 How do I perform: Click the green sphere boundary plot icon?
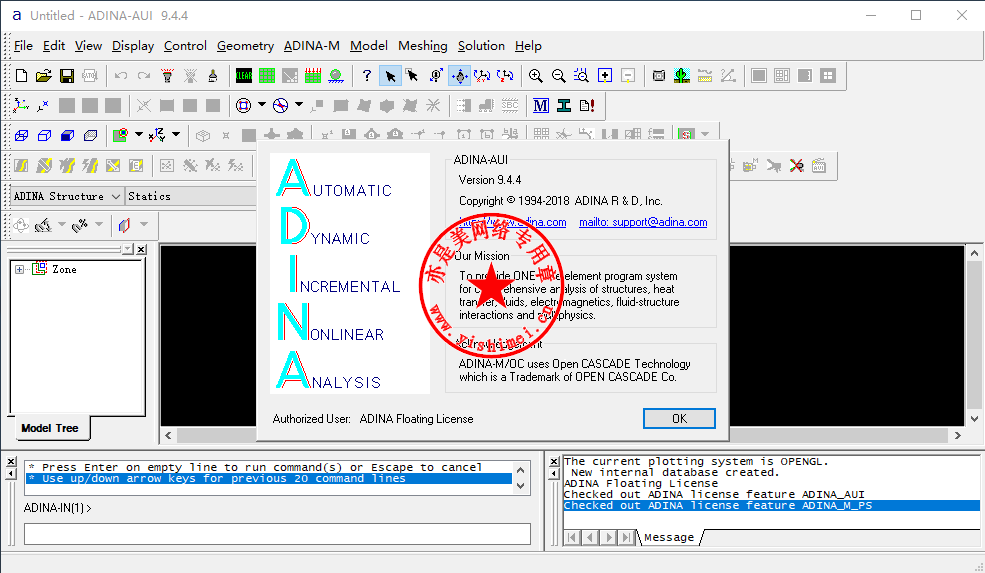[336, 76]
